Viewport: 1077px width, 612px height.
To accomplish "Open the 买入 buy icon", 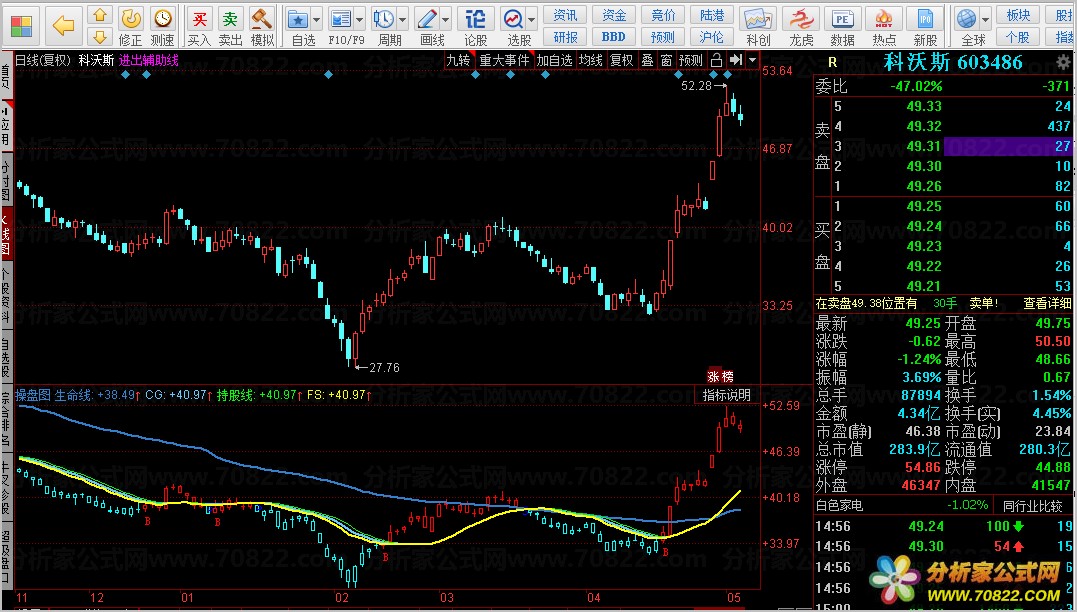I will pos(199,19).
